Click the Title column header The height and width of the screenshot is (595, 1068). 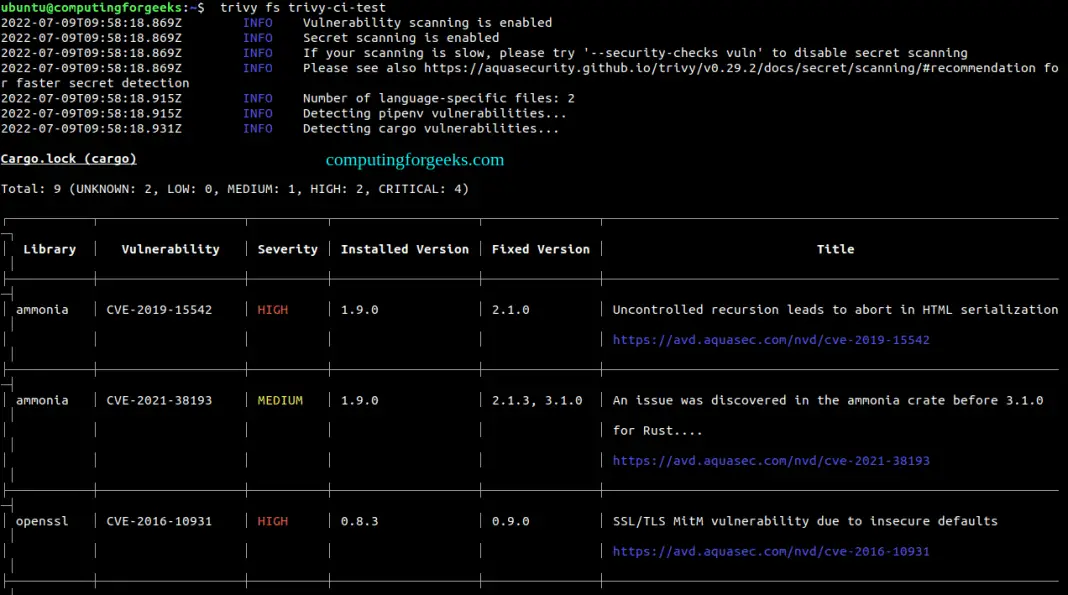coord(835,248)
